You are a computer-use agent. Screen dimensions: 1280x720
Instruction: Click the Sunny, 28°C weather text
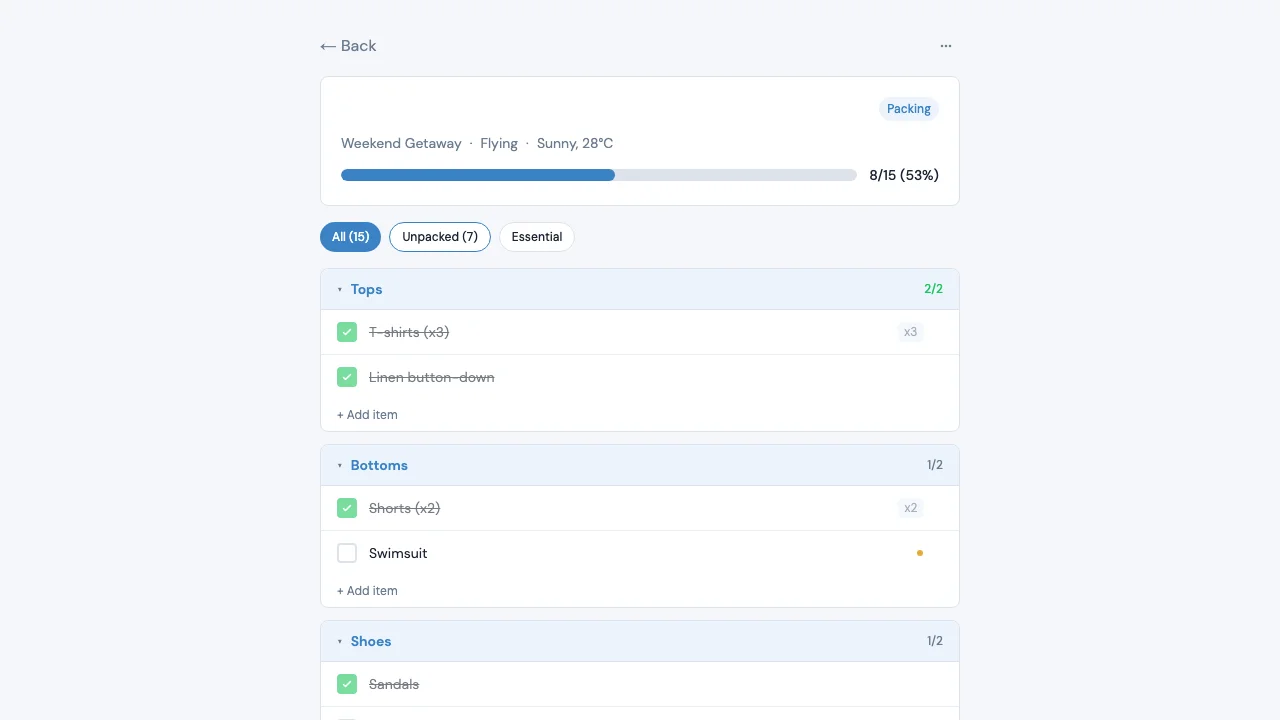click(x=575, y=144)
